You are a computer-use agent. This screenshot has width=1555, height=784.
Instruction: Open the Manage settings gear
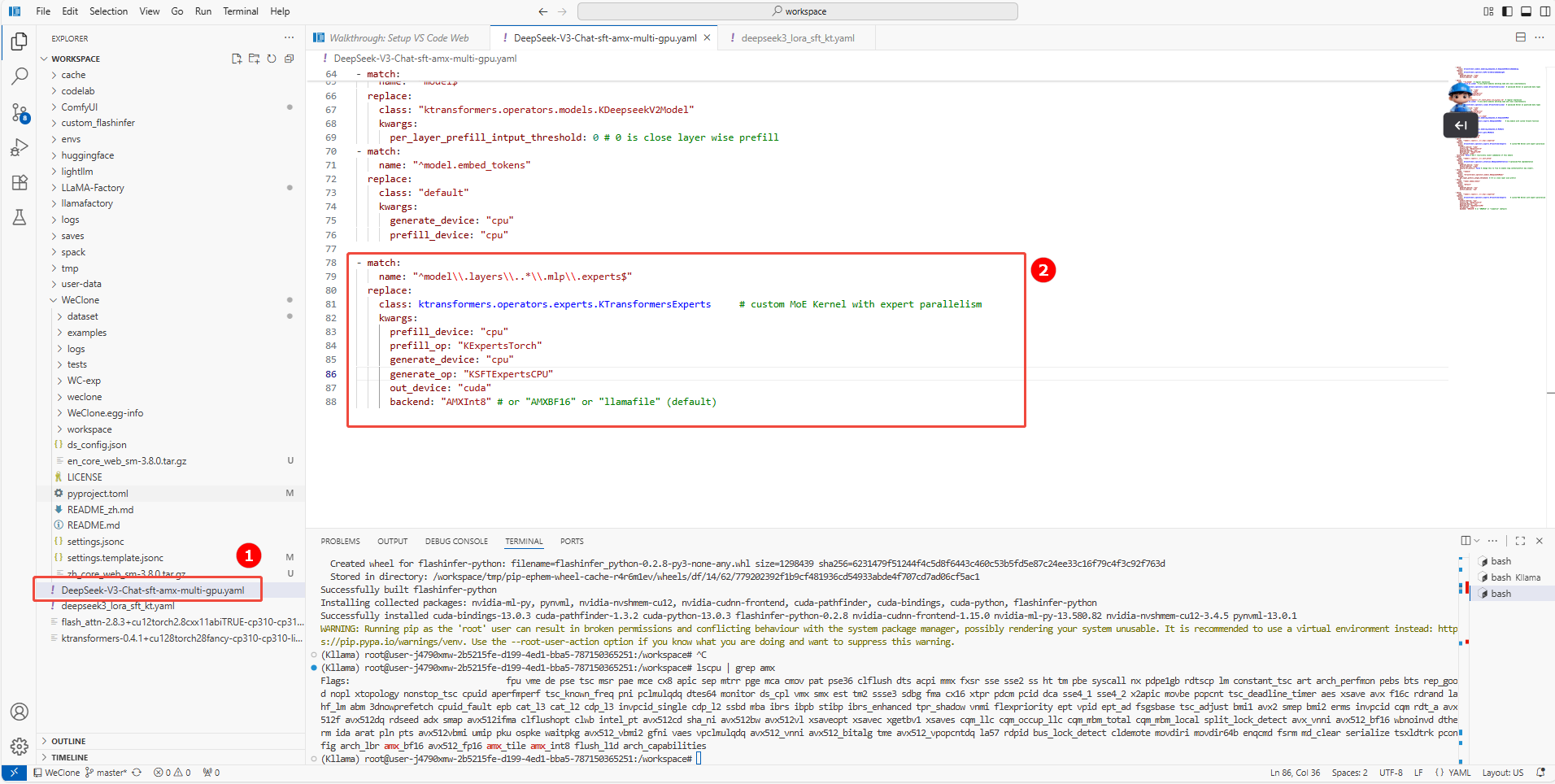[x=20, y=746]
